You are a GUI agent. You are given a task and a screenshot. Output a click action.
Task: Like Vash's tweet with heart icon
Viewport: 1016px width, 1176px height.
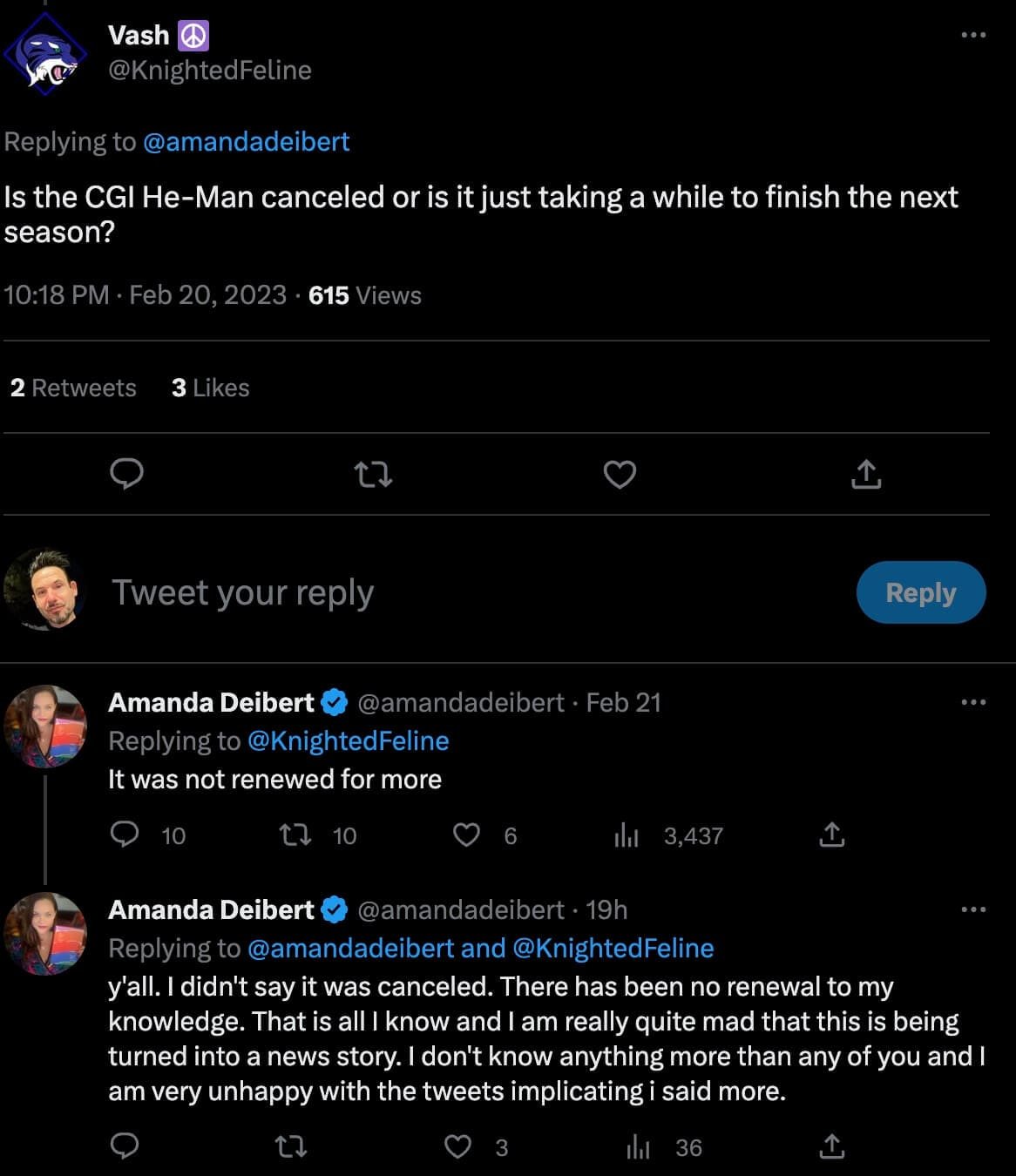620,475
